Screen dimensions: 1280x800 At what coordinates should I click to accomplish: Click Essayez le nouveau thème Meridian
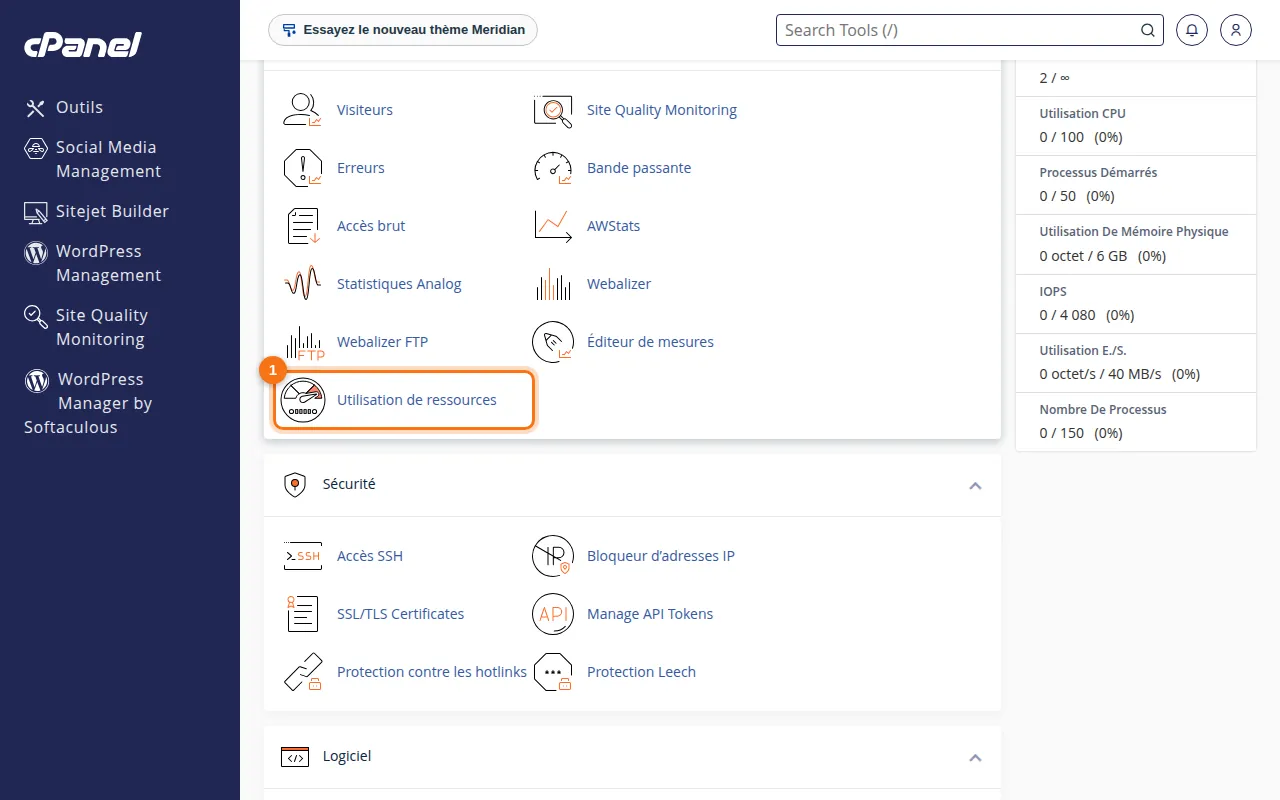pyautogui.click(x=403, y=30)
